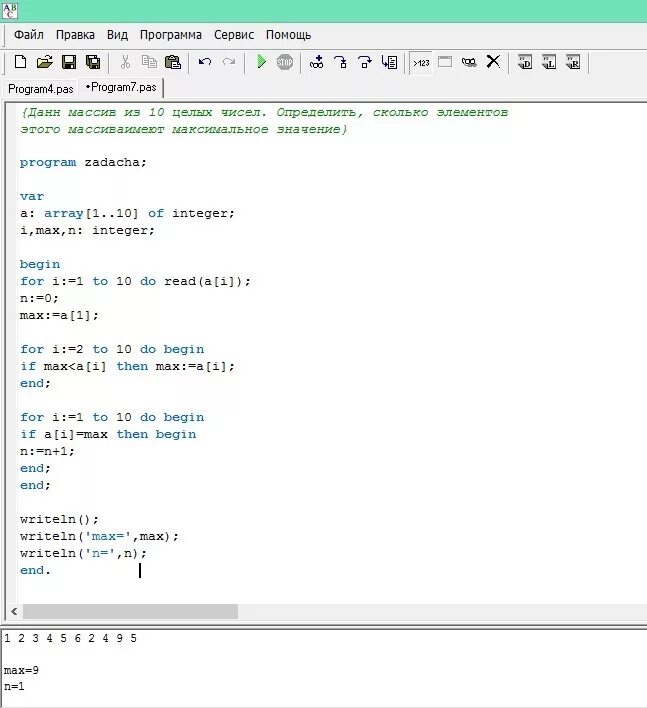
Task: Redo the edit with the grayed arrow
Action: (229, 62)
